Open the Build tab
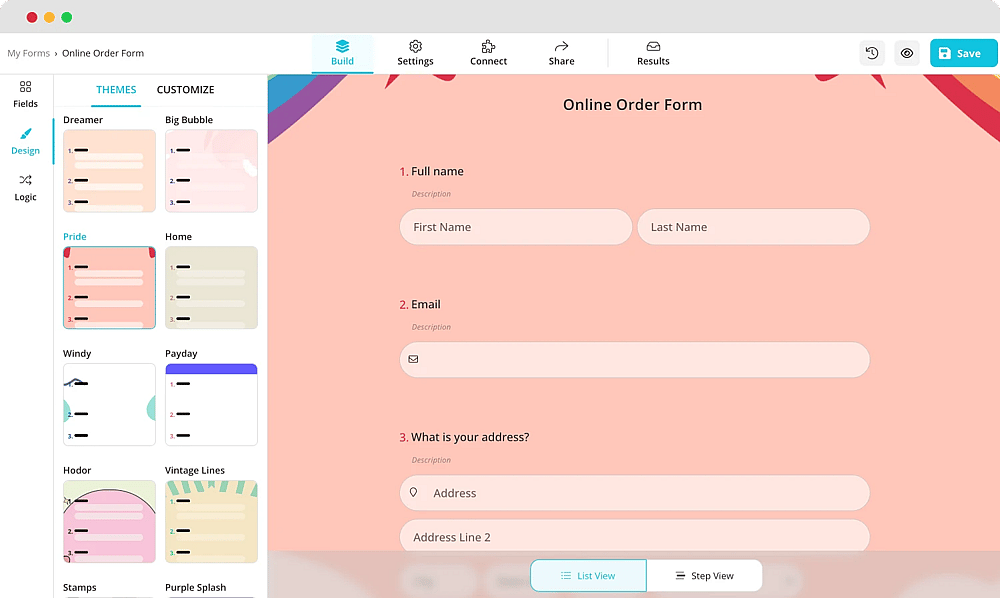The width and height of the screenshot is (1000, 598). [342, 54]
